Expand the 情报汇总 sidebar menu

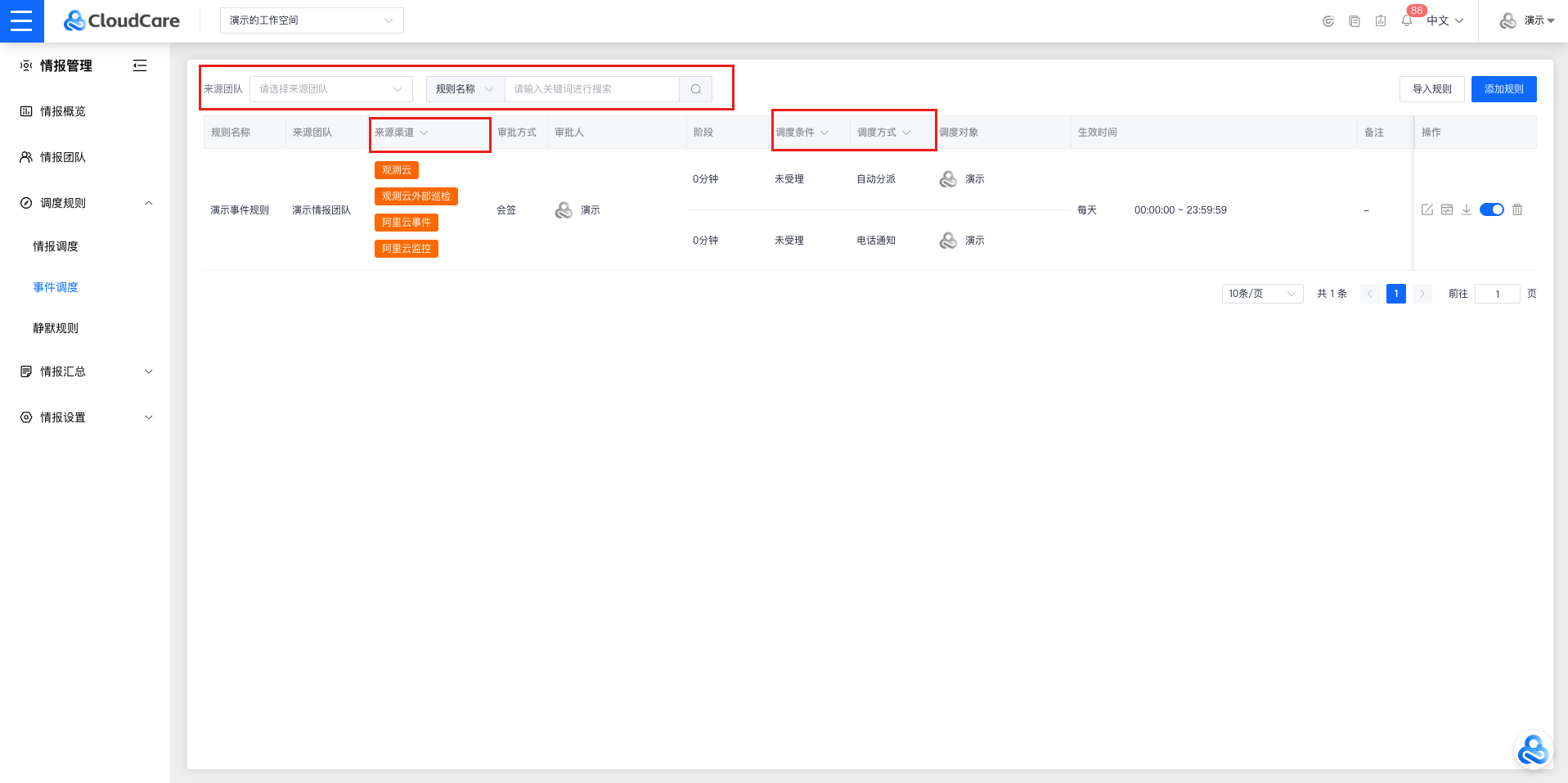tap(86, 371)
